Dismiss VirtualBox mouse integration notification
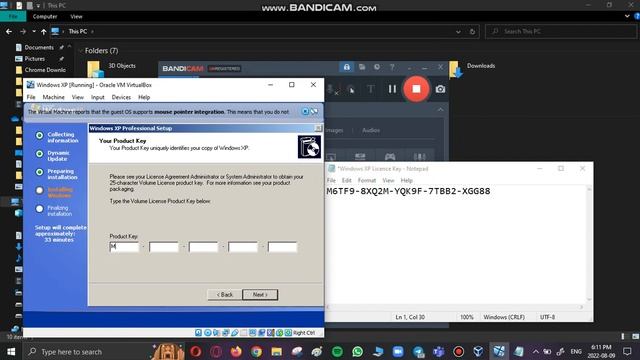This screenshot has width=640, height=360. (x=305, y=111)
